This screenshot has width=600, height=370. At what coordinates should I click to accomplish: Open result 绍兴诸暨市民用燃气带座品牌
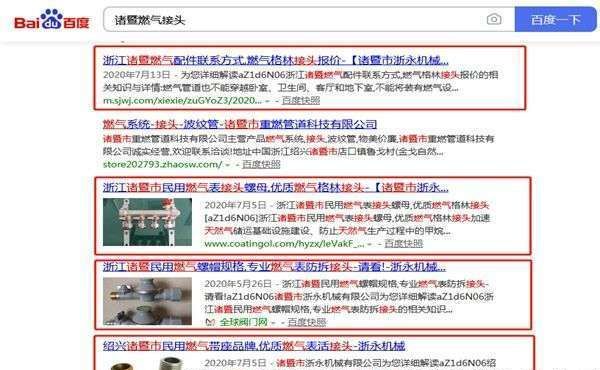[x=254, y=346]
